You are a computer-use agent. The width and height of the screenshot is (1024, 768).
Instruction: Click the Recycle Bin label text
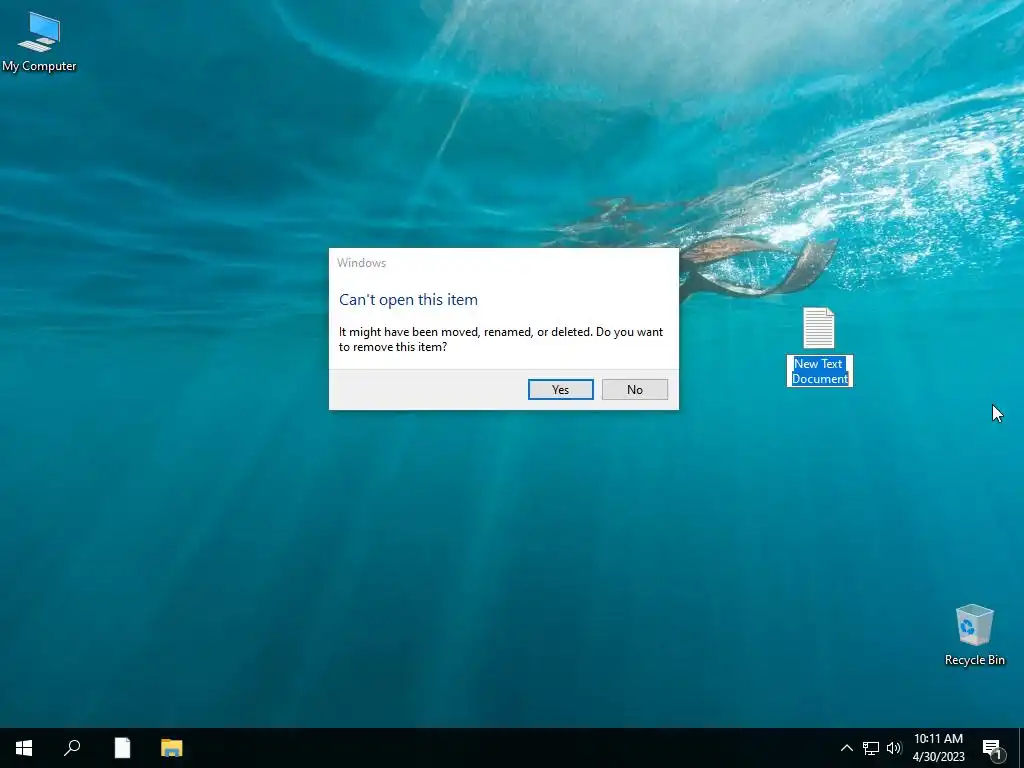pos(974,660)
